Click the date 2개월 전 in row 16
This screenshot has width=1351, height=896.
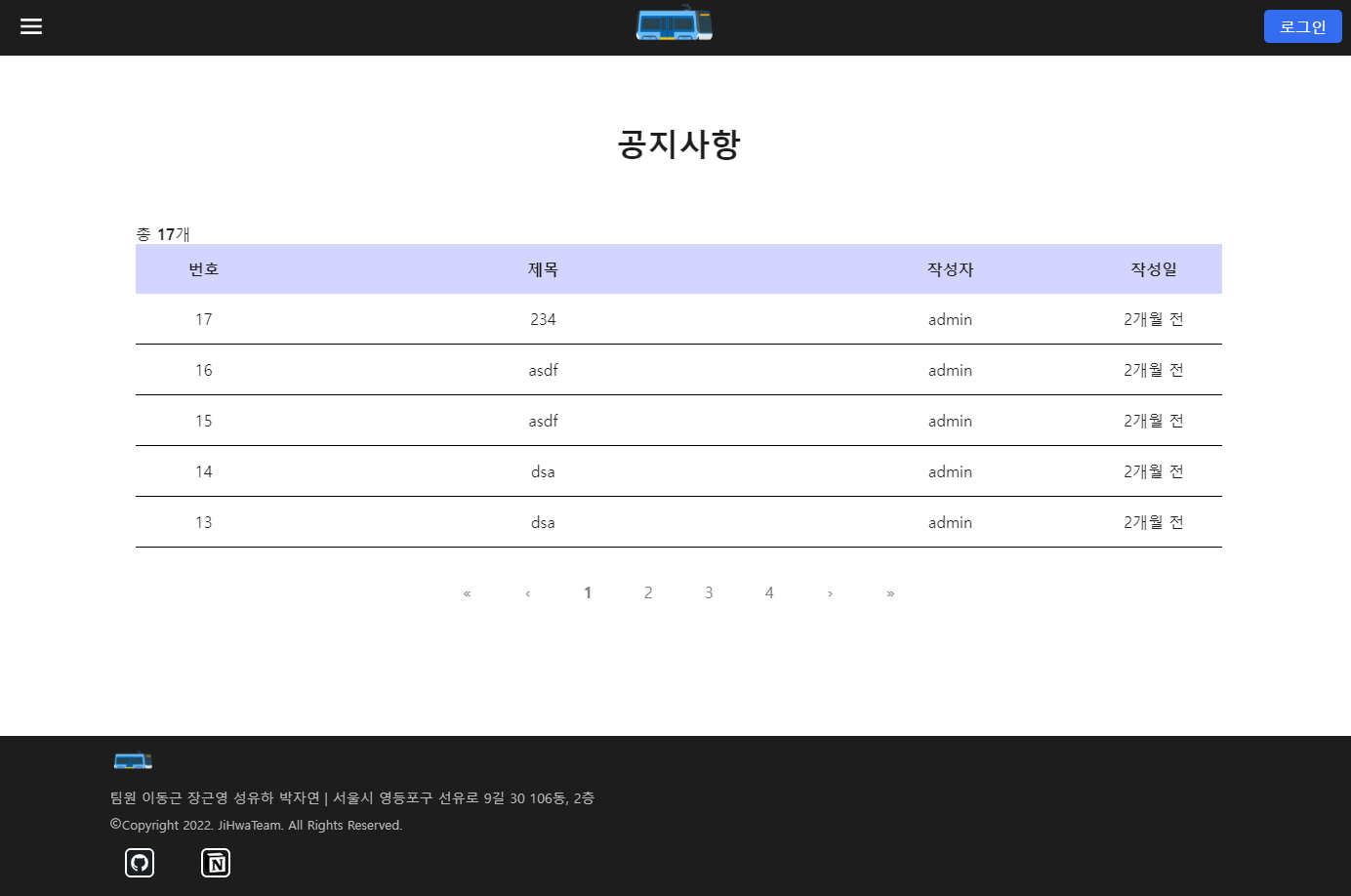[x=1154, y=370]
